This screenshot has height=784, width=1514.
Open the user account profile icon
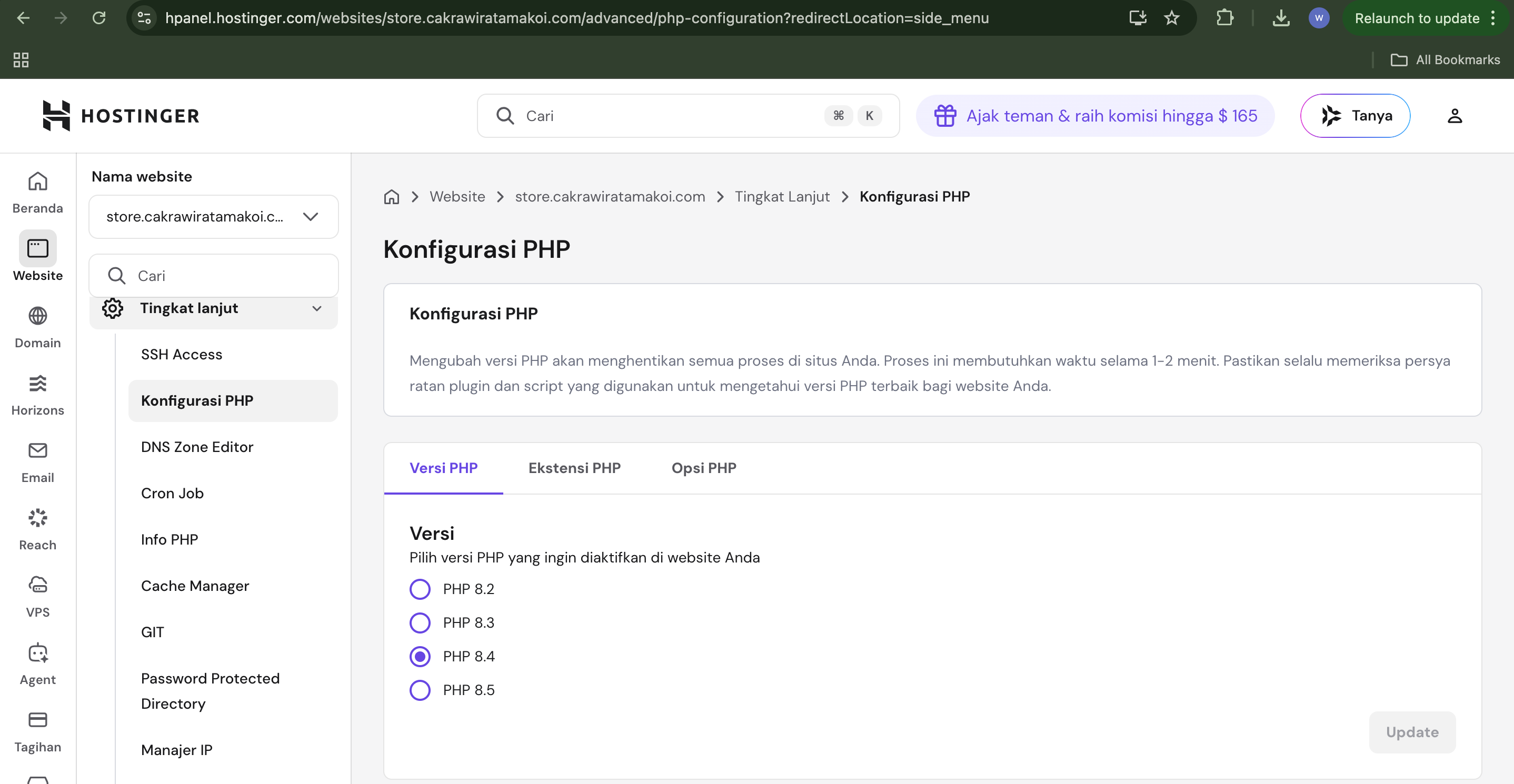(x=1455, y=116)
